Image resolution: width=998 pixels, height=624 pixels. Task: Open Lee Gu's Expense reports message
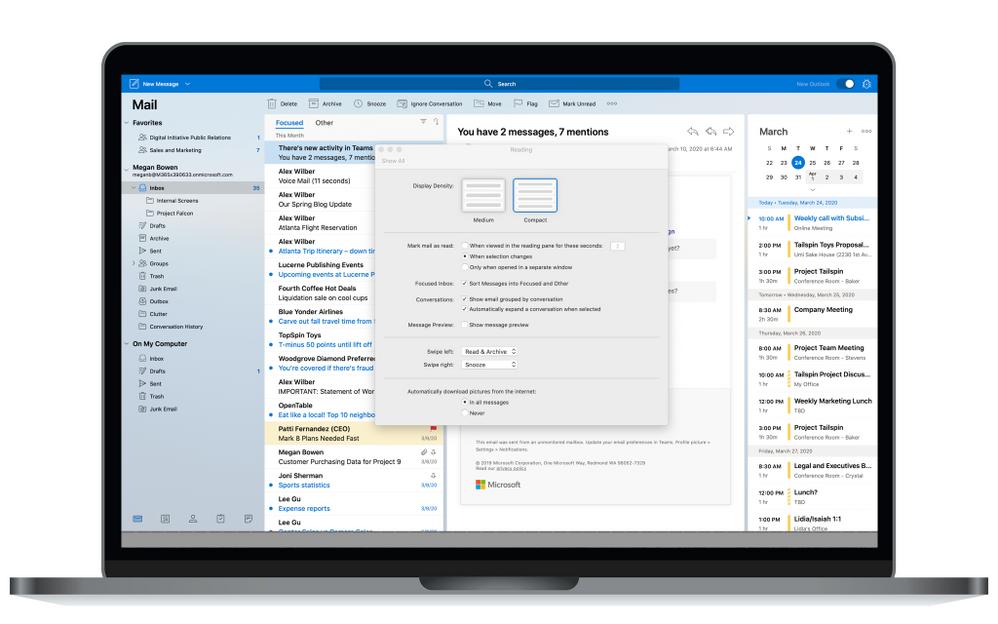click(x=354, y=504)
